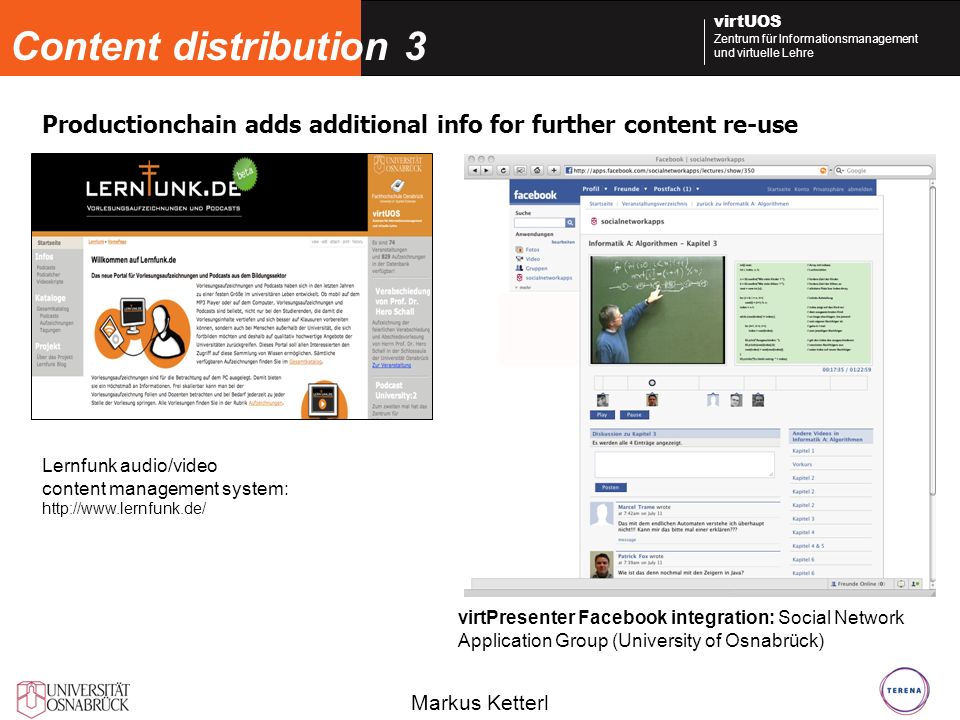Click the home icon in the browser toolbar
960x720 pixels.
click(x=537, y=170)
